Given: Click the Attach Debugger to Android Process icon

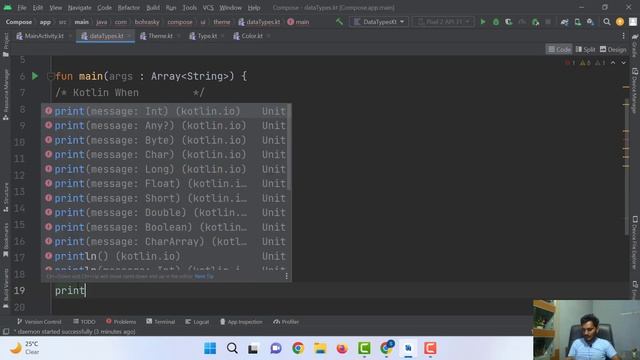Looking at the screenshot, I should coord(535,22).
